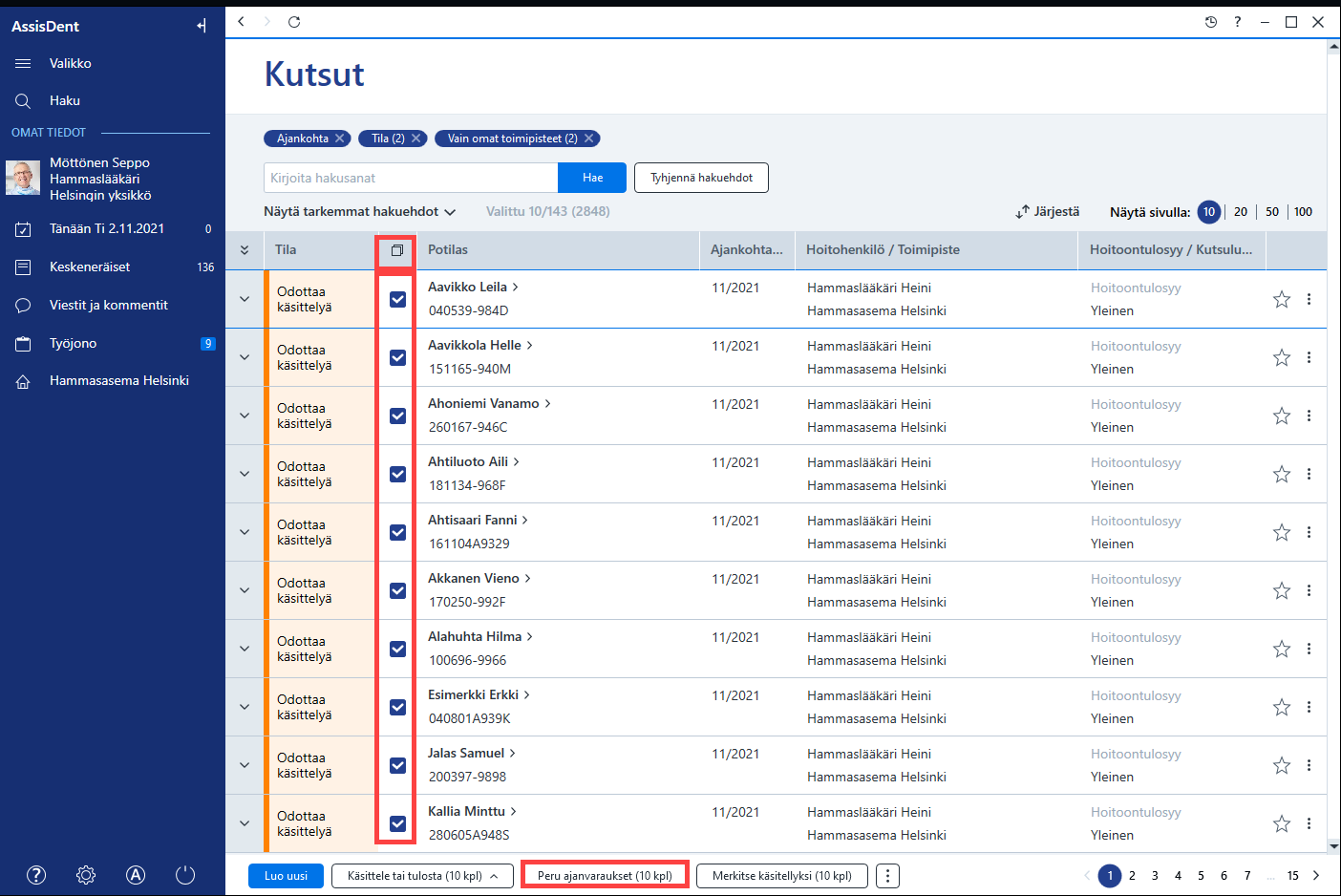Uncheck Ahtisaari Fanni row checkbox
The image size is (1341, 896).
[x=397, y=532]
